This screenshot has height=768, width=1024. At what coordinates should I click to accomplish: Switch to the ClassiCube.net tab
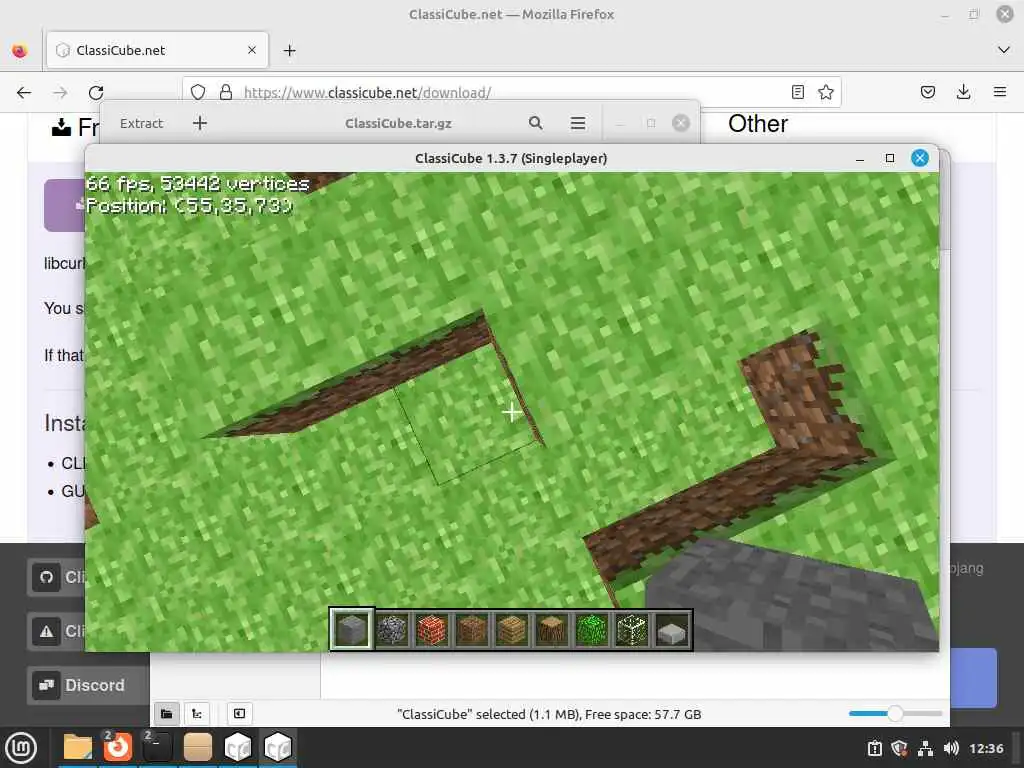[x=157, y=50]
